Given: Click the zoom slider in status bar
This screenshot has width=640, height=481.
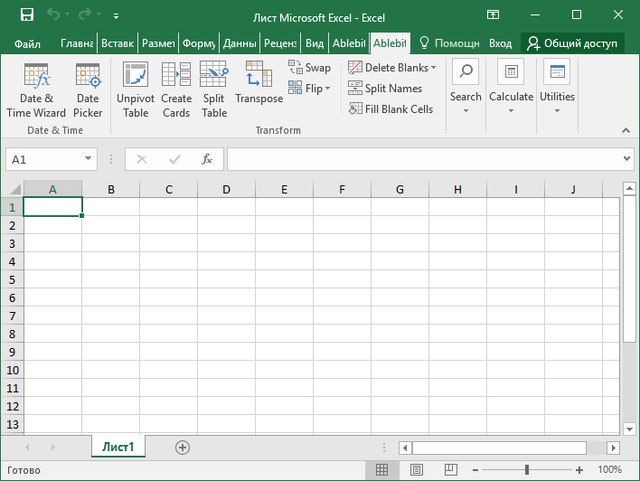Looking at the screenshot, I should pos(527,470).
